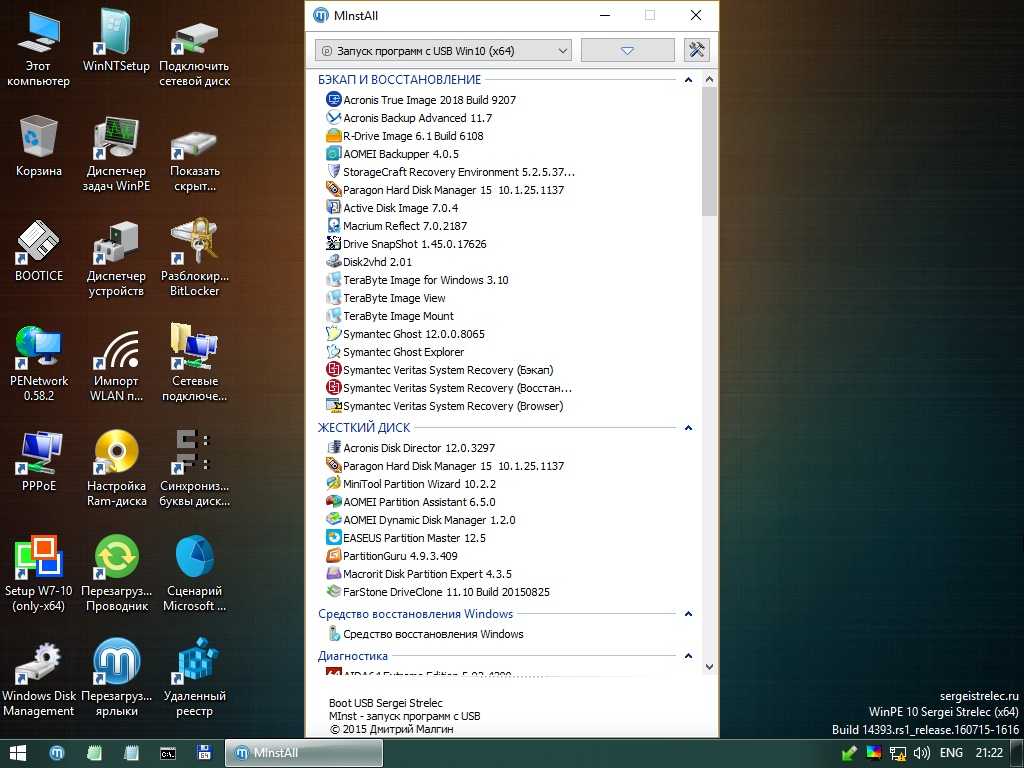Open the program set dropdown Запуск программ
The height and width of the screenshot is (768, 1024).
click(x=442, y=50)
